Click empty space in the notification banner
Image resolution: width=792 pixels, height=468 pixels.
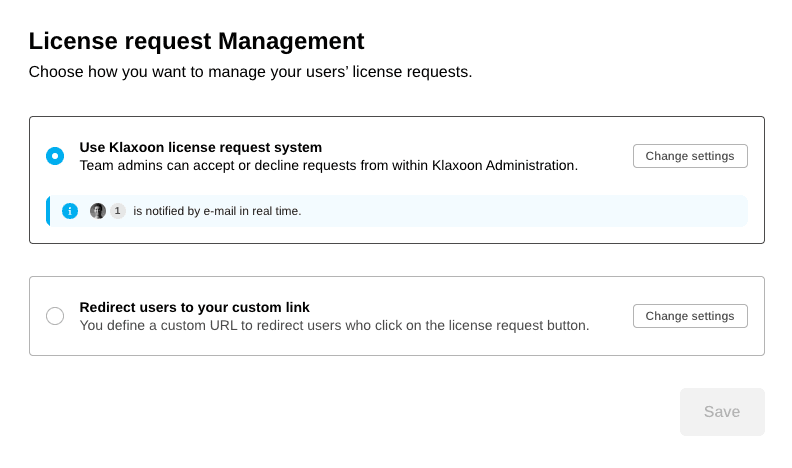click(520, 211)
